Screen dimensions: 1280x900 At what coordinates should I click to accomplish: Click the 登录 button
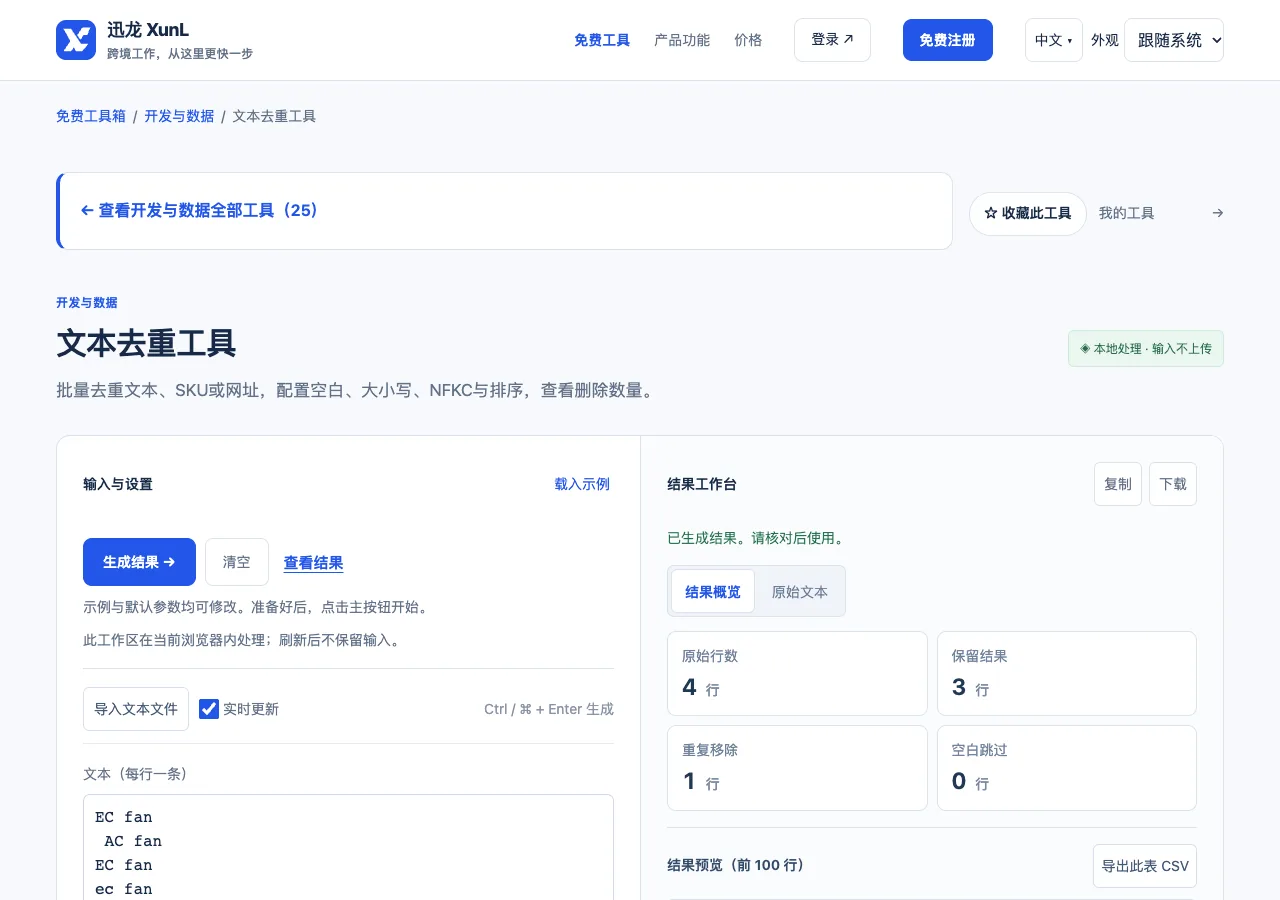click(x=832, y=40)
